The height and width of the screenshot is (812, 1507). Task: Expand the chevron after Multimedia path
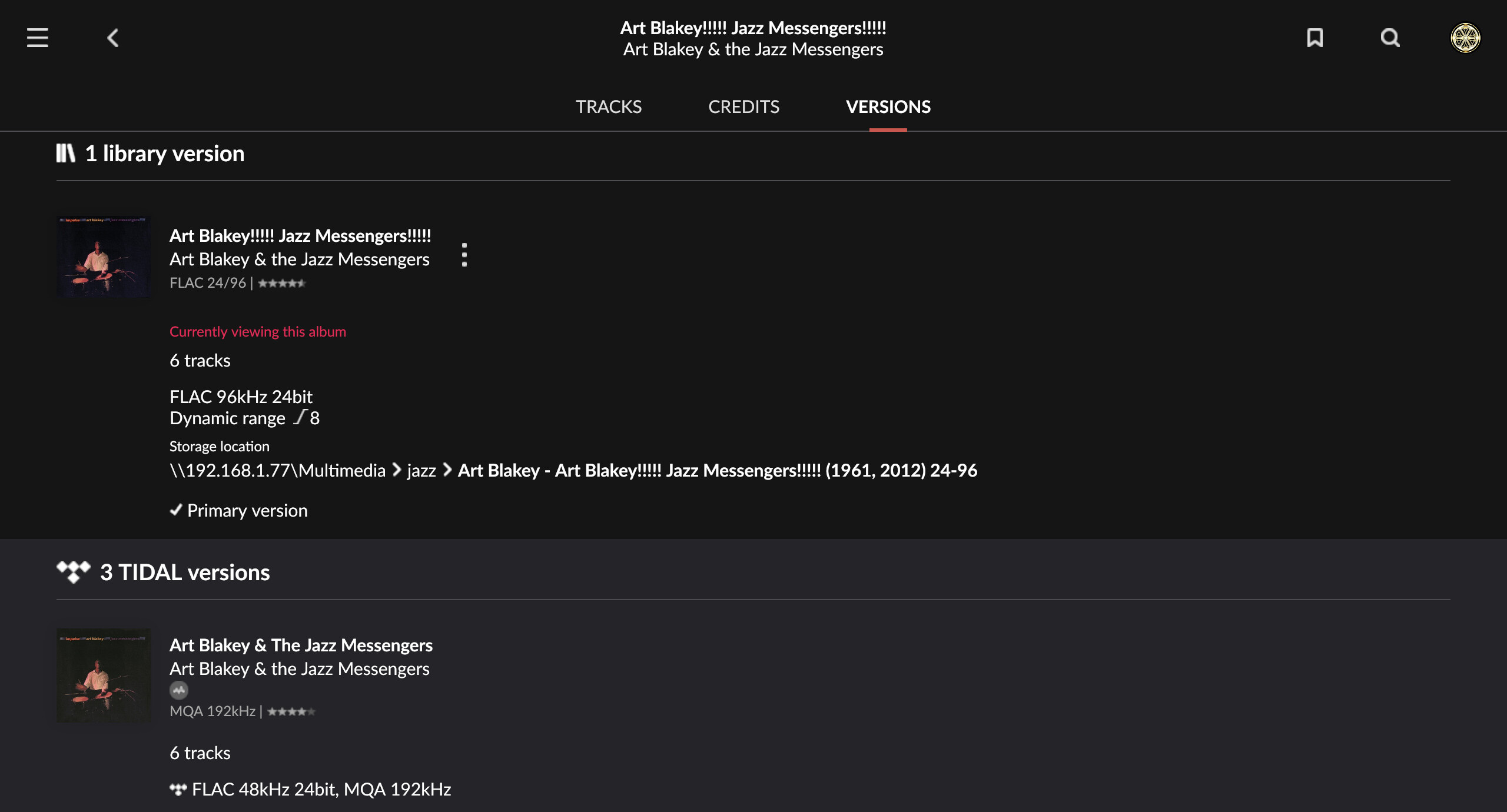397,470
